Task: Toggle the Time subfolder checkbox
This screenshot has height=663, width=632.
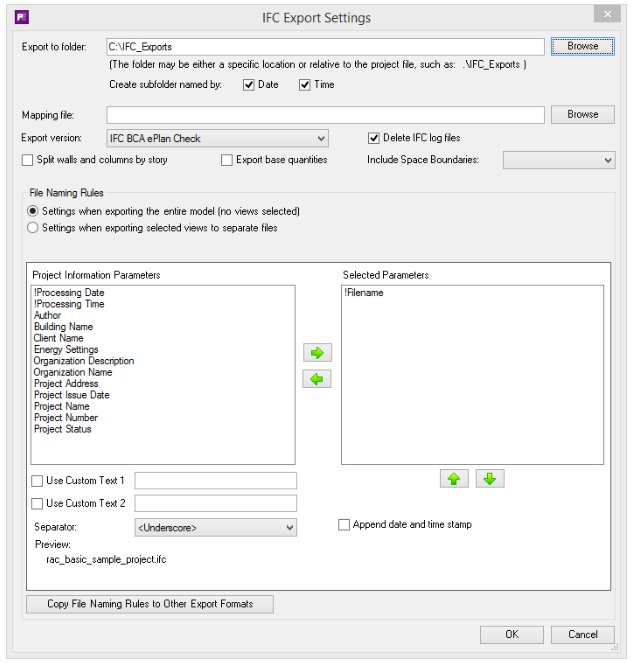Action: coord(305,85)
